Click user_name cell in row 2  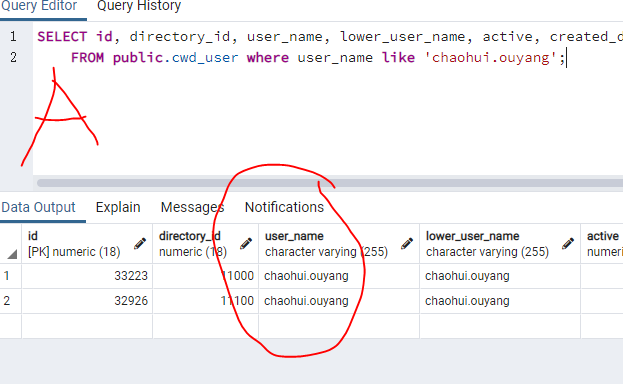[x=339, y=301]
